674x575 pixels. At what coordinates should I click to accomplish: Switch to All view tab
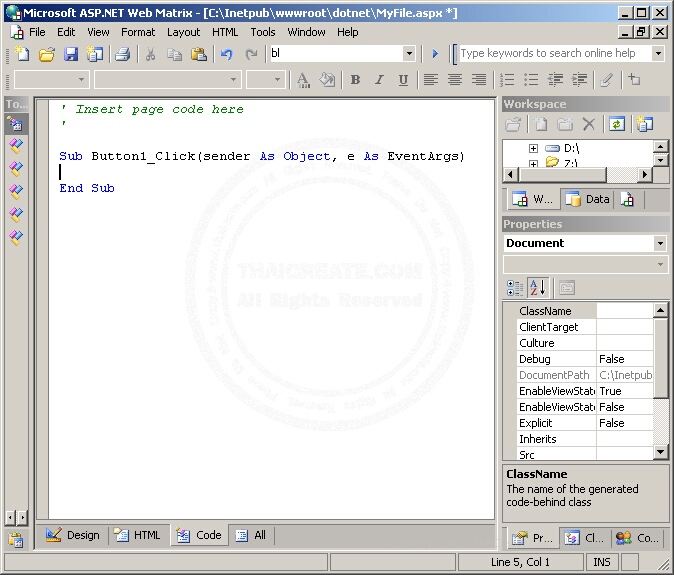[x=251, y=535]
